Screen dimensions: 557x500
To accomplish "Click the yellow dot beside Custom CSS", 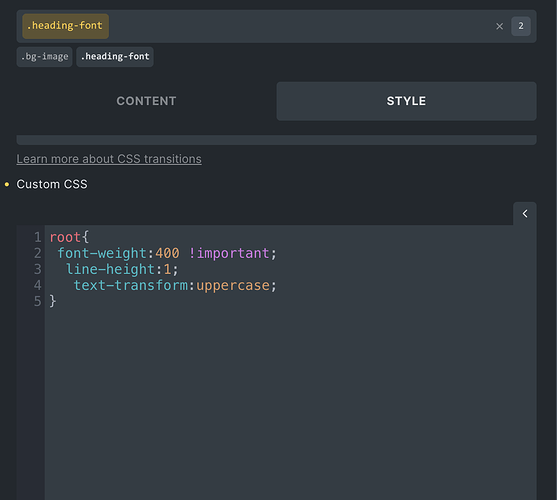I will 7,184.
